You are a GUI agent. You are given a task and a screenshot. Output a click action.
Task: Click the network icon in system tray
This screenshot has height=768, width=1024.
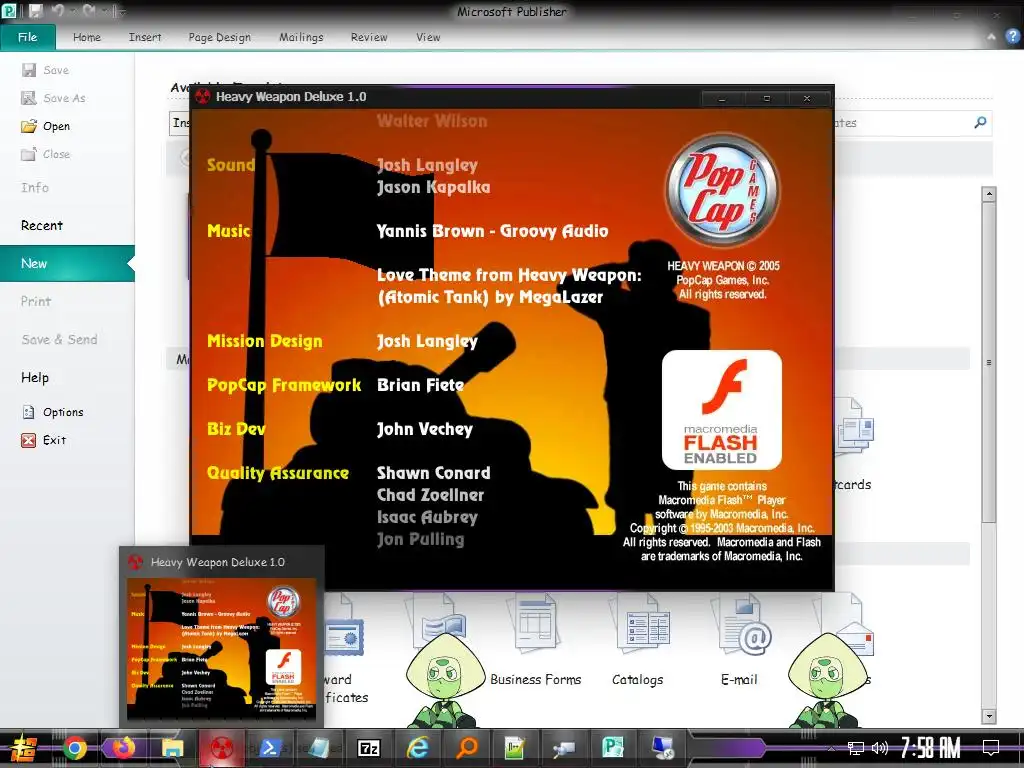[x=856, y=748]
